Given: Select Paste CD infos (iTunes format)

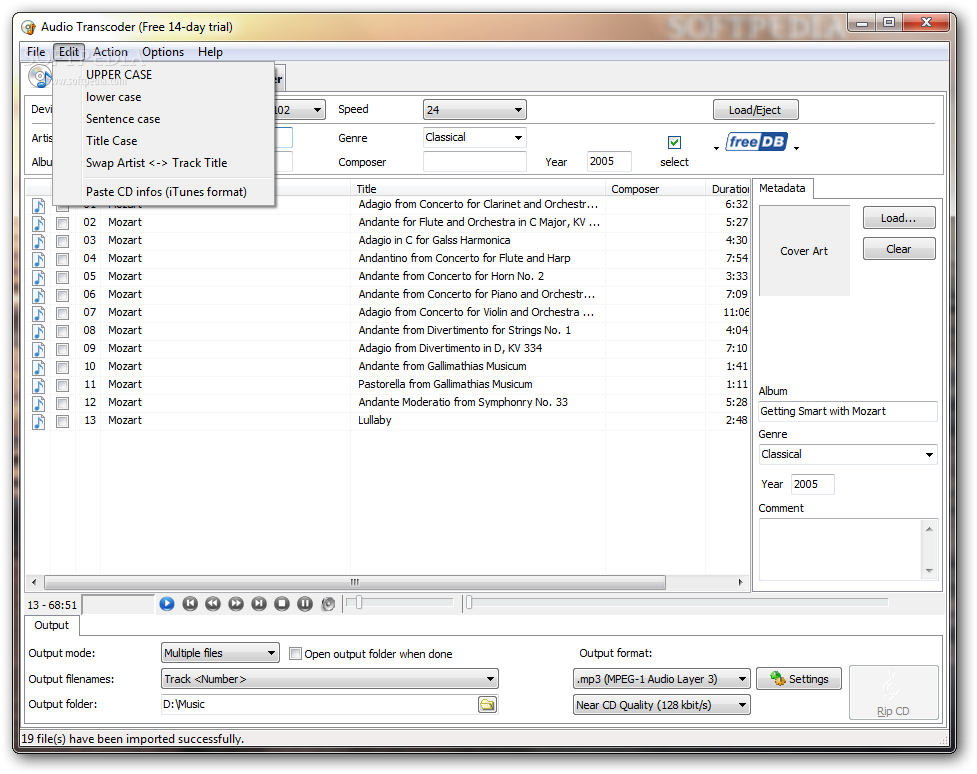Looking at the screenshot, I should (164, 192).
